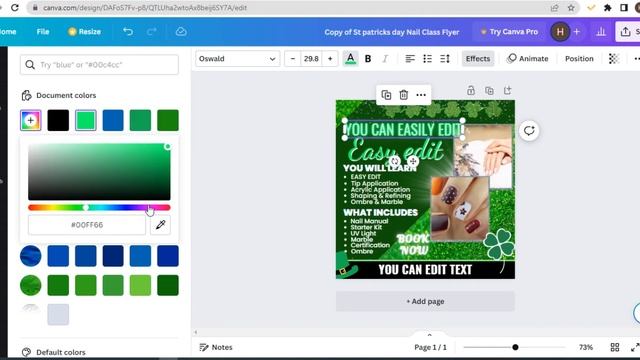The image size is (640, 360).
Task: Duplicate the page
Action: coord(489,90)
